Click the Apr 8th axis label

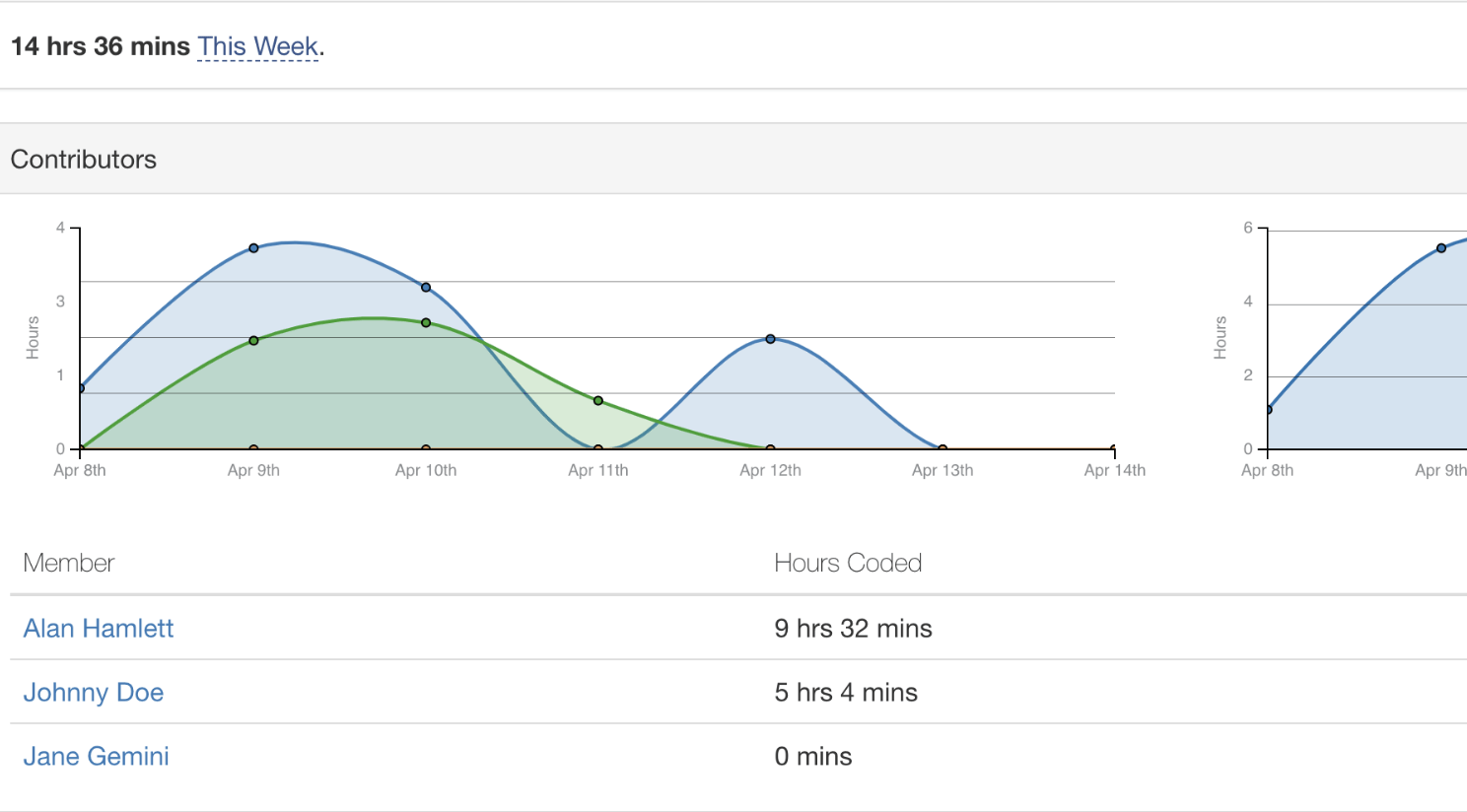click(x=79, y=470)
